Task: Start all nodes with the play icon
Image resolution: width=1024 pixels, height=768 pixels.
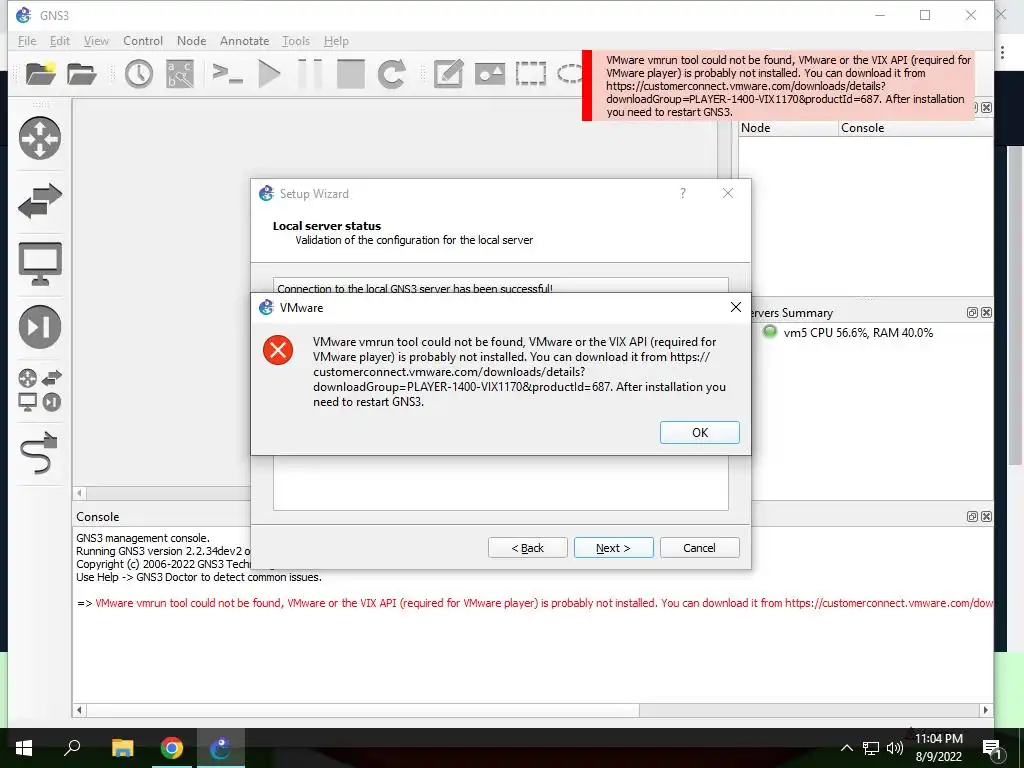Action: tap(269, 74)
